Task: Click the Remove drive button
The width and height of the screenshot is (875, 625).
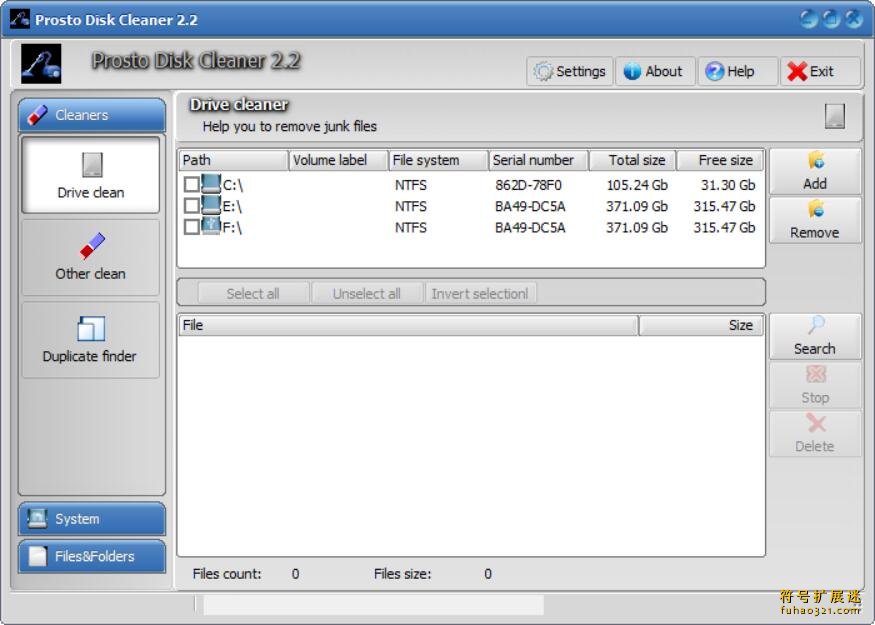Action: point(815,220)
